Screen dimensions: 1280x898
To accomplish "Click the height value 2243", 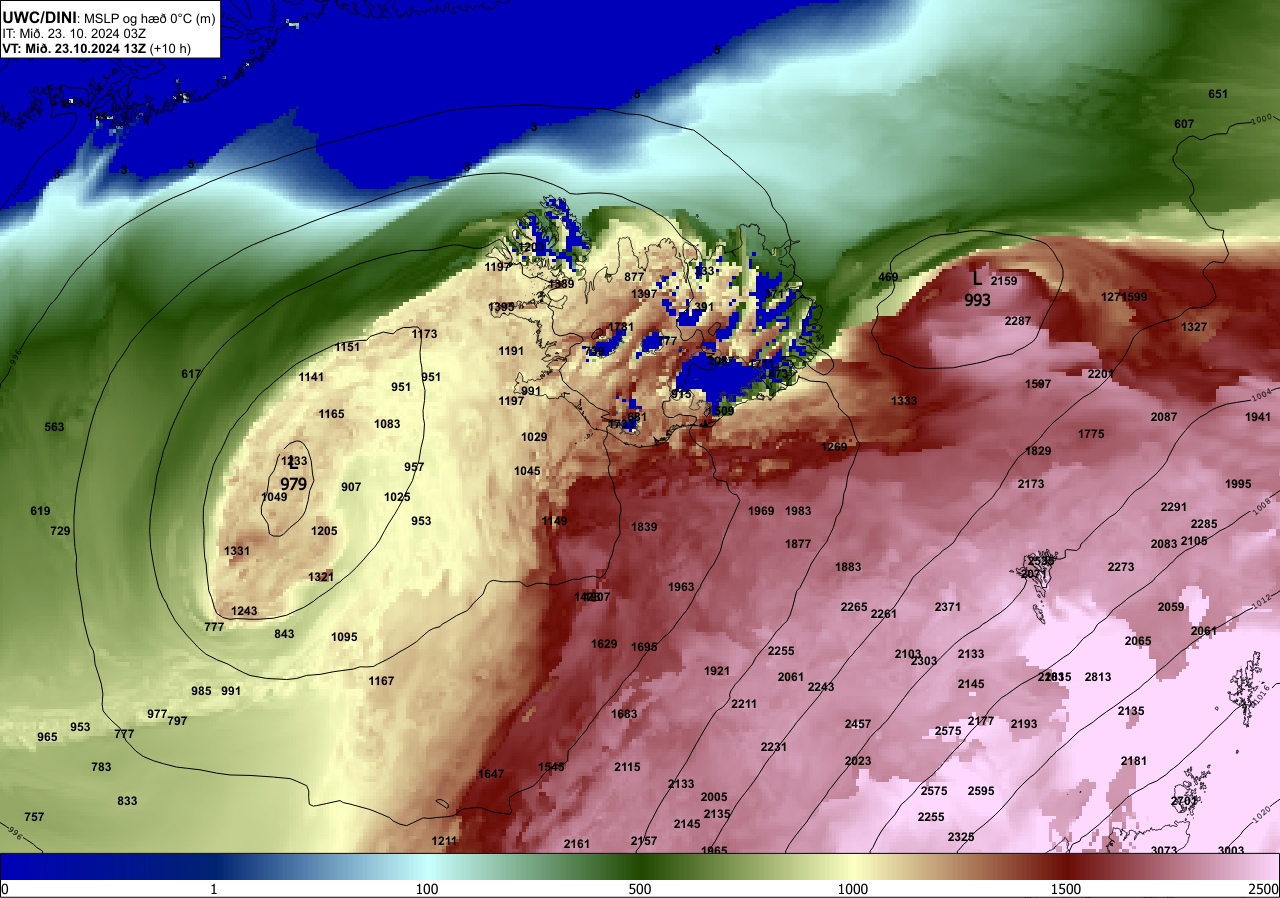I will point(821,687).
